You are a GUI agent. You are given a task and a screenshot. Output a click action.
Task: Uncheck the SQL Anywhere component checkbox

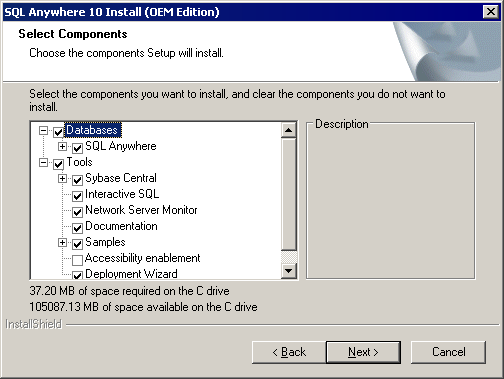(77, 148)
